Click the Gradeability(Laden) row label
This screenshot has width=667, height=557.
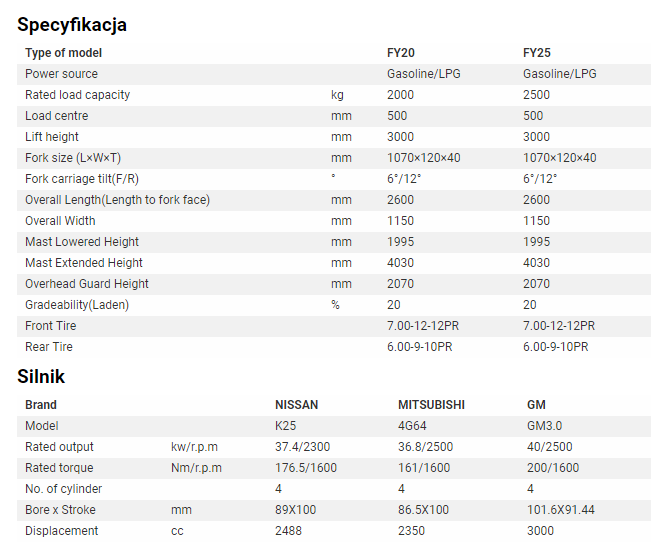(77, 305)
